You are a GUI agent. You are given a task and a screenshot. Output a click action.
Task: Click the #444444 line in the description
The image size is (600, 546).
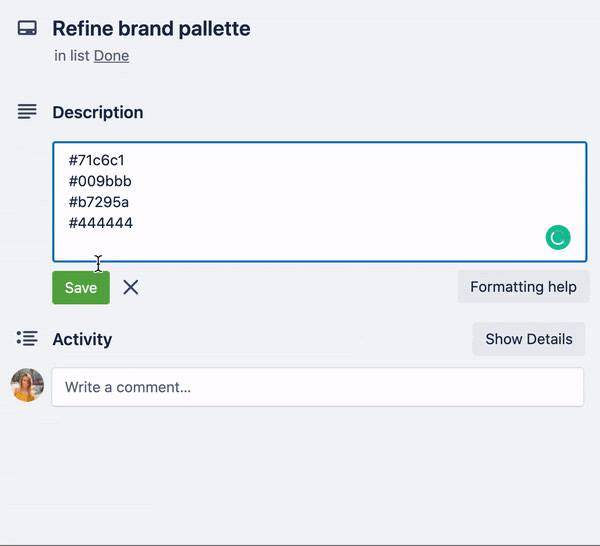[x=101, y=223]
